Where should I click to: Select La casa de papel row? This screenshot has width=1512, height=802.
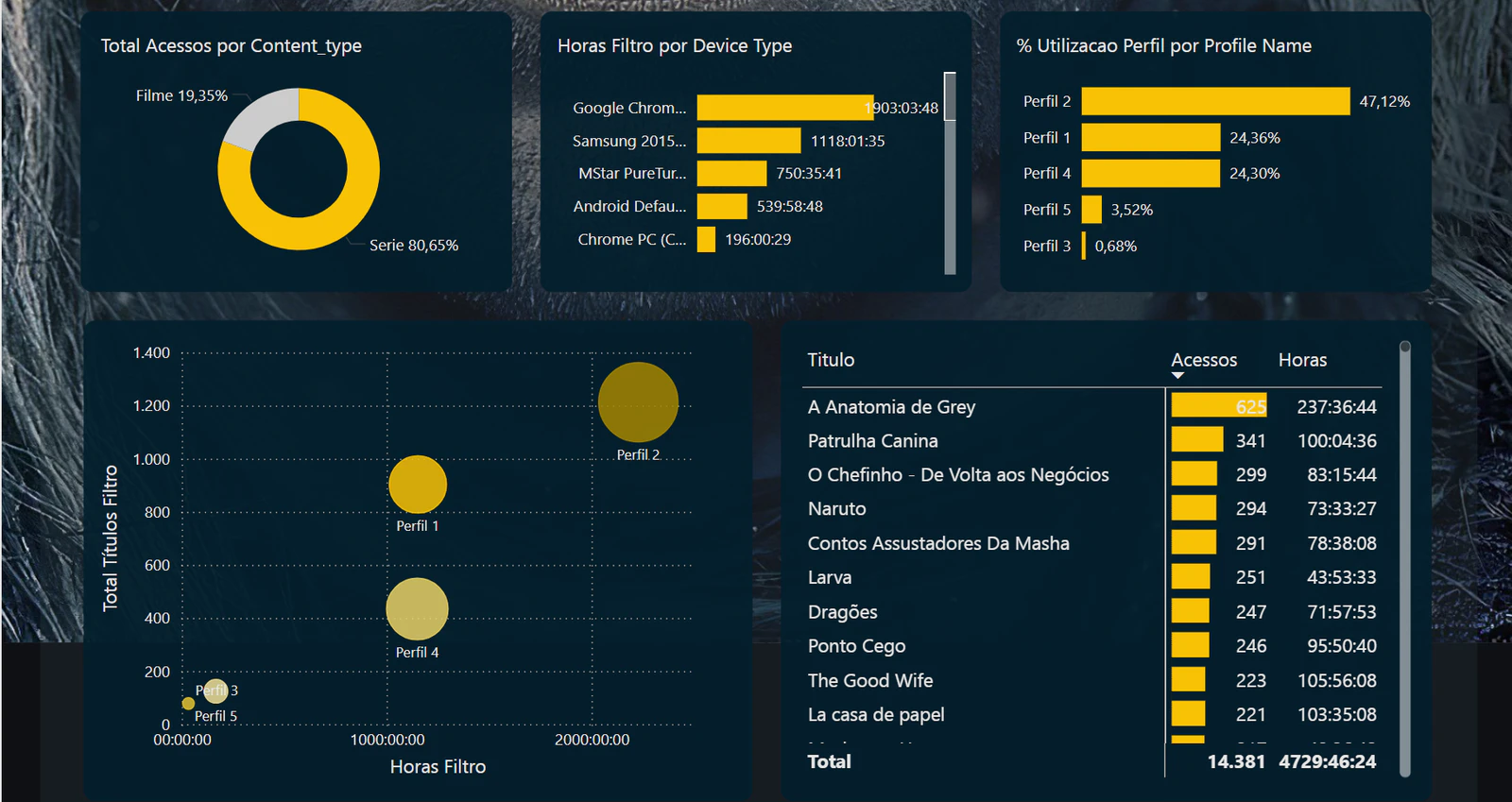1091,715
